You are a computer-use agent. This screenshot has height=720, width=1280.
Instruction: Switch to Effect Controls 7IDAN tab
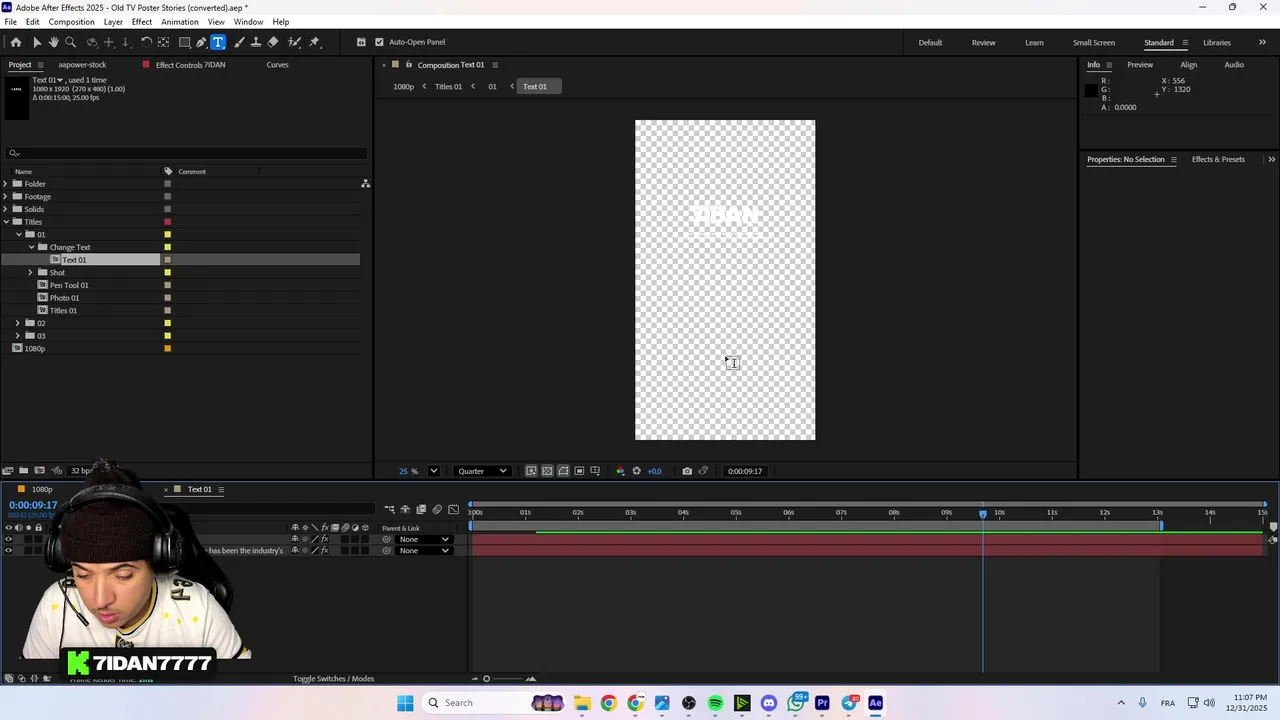tap(190, 65)
